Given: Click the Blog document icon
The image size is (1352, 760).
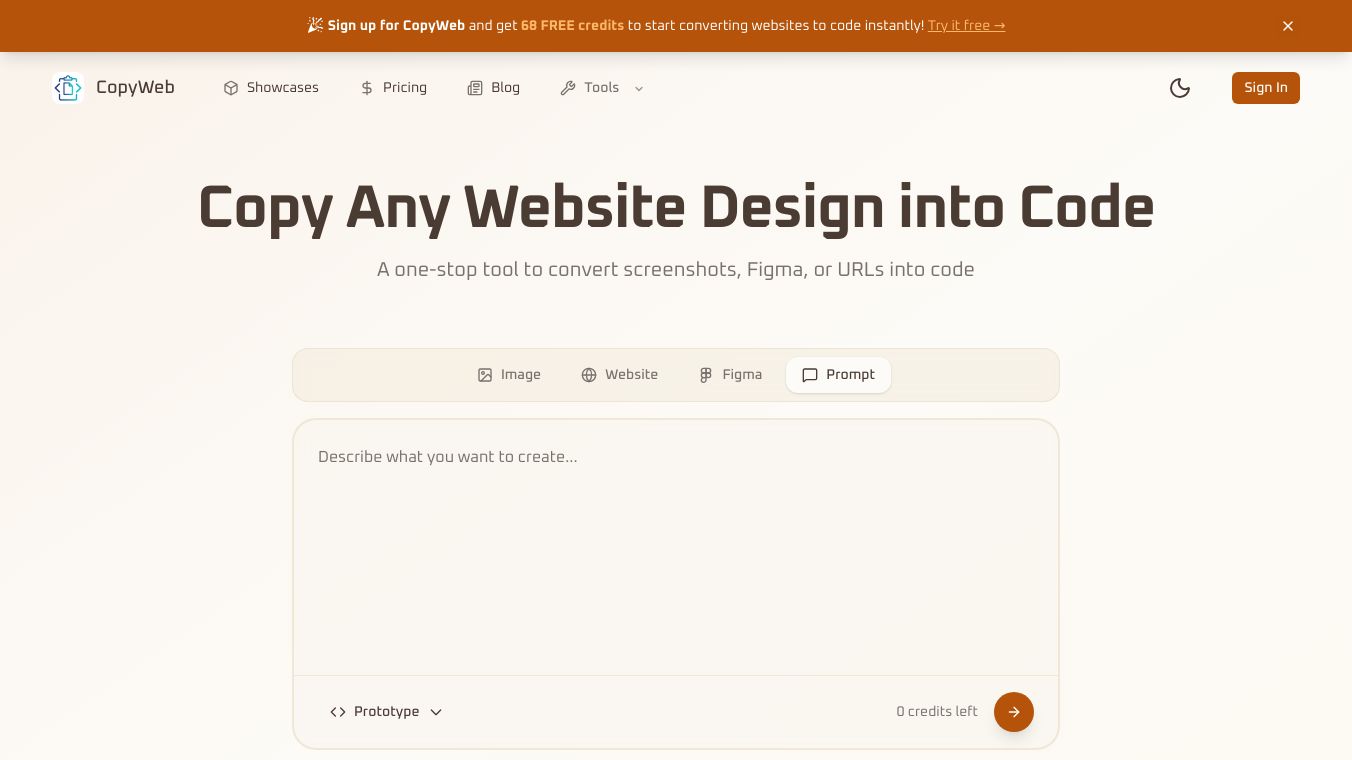Looking at the screenshot, I should point(475,88).
